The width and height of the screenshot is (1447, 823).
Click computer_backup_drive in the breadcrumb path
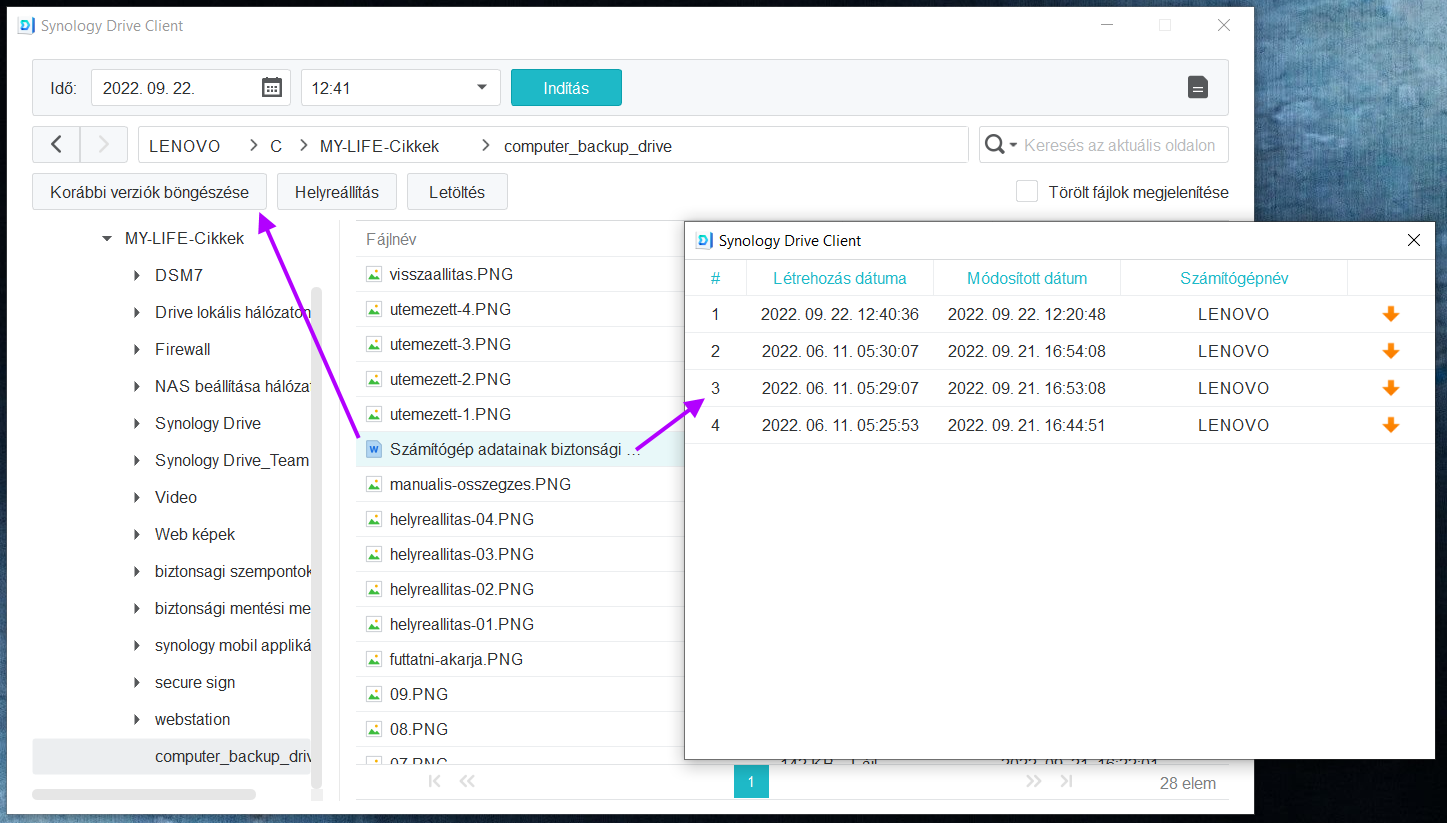tap(588, 146)
